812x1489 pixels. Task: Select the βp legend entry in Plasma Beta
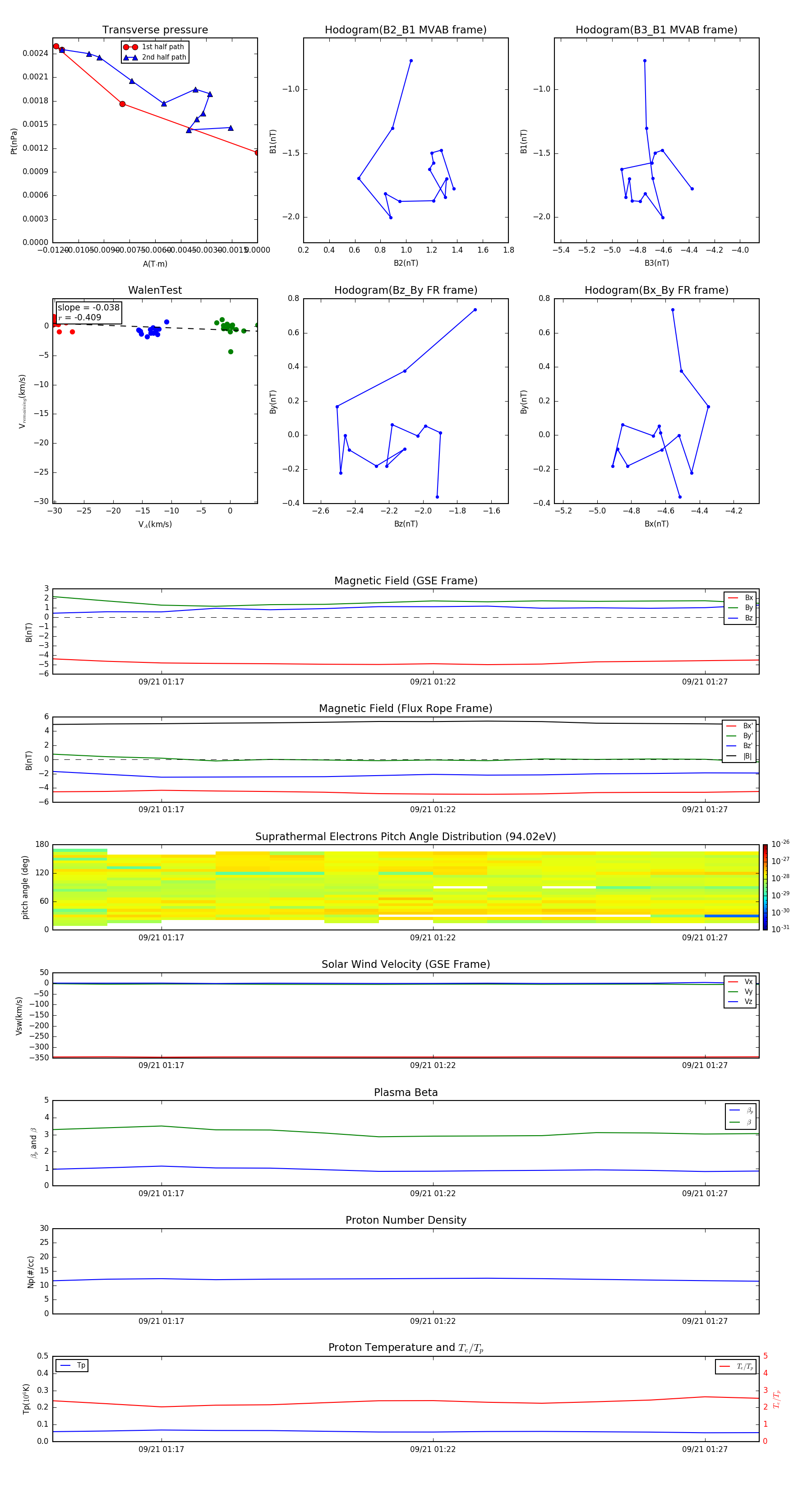click(x=741, y=1110)
